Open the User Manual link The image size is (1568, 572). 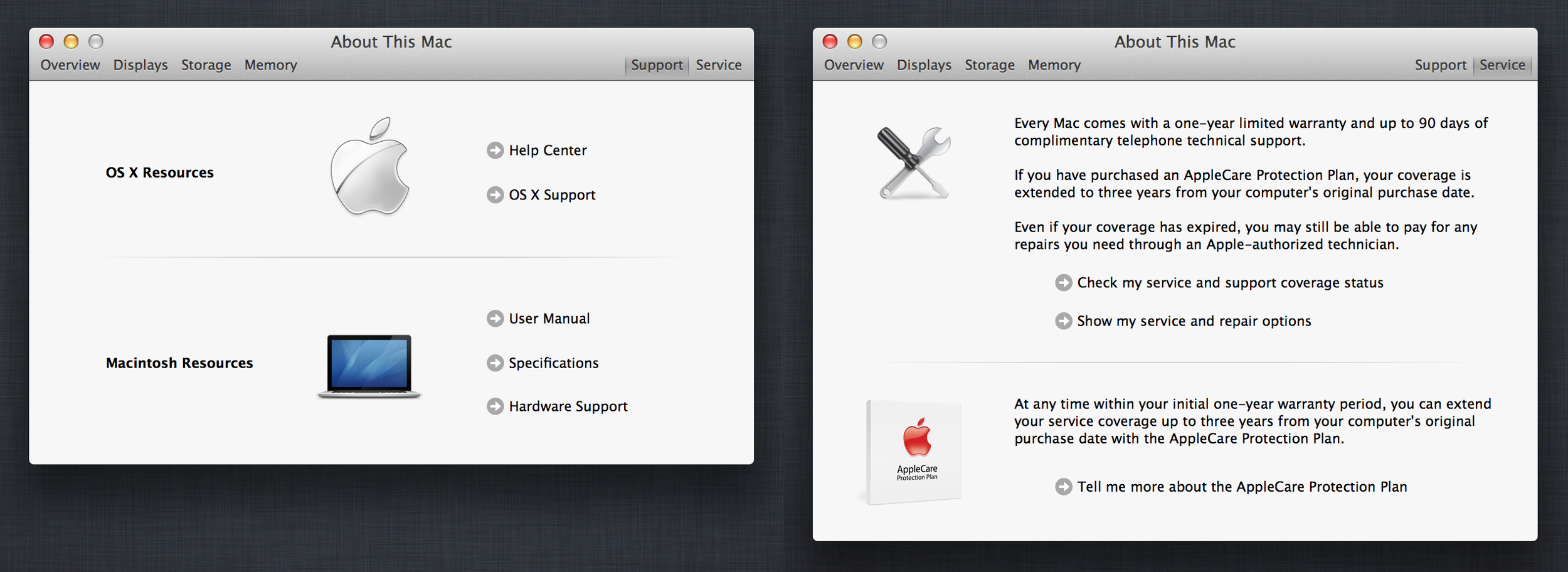[549, 319]
